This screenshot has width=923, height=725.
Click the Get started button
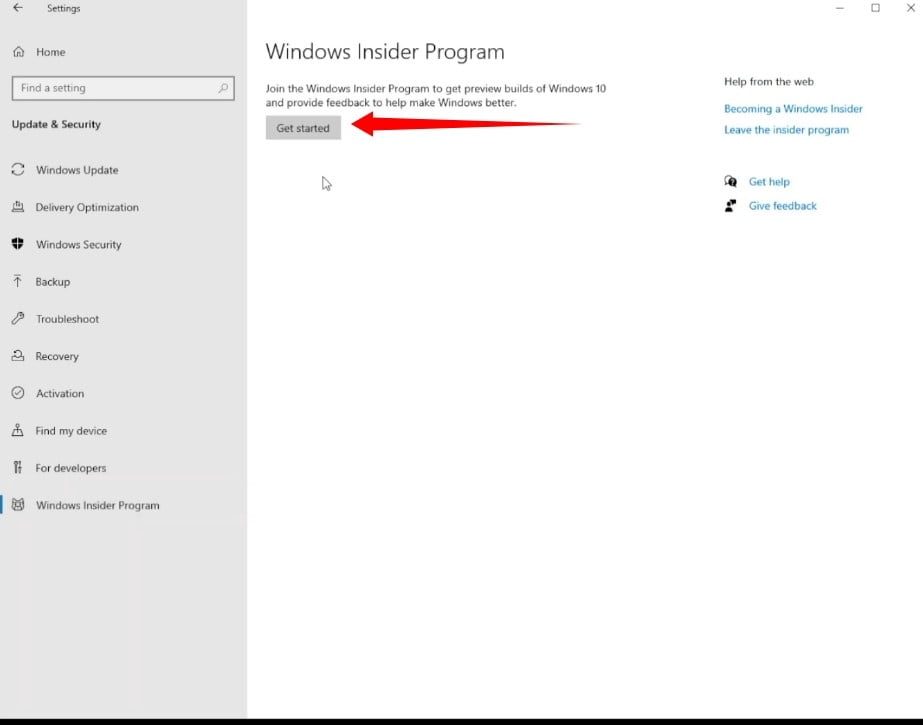tap(303, 128)
